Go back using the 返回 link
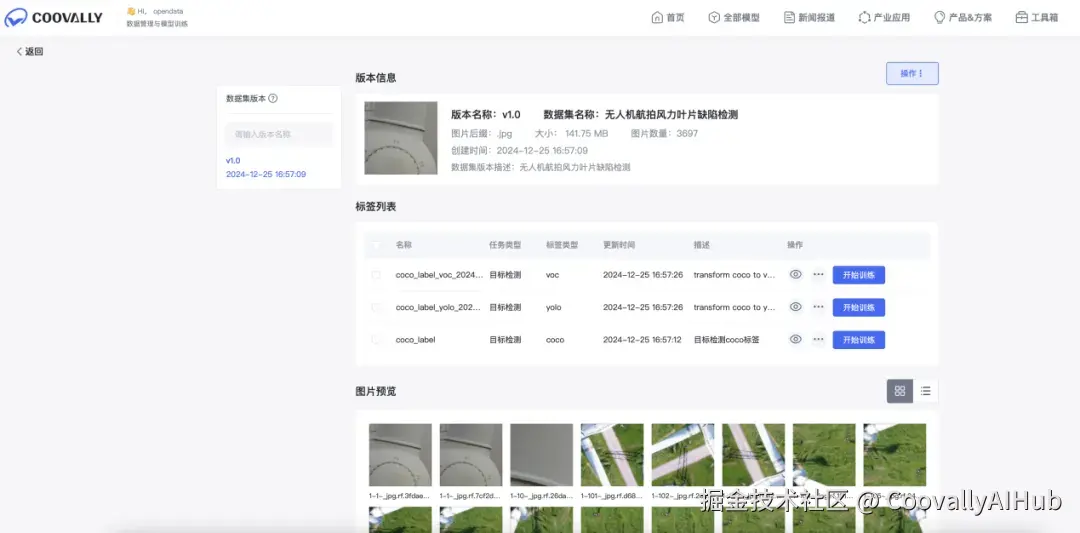The width and height of the screenshot is (1080, 533). [x=30, y=52]
